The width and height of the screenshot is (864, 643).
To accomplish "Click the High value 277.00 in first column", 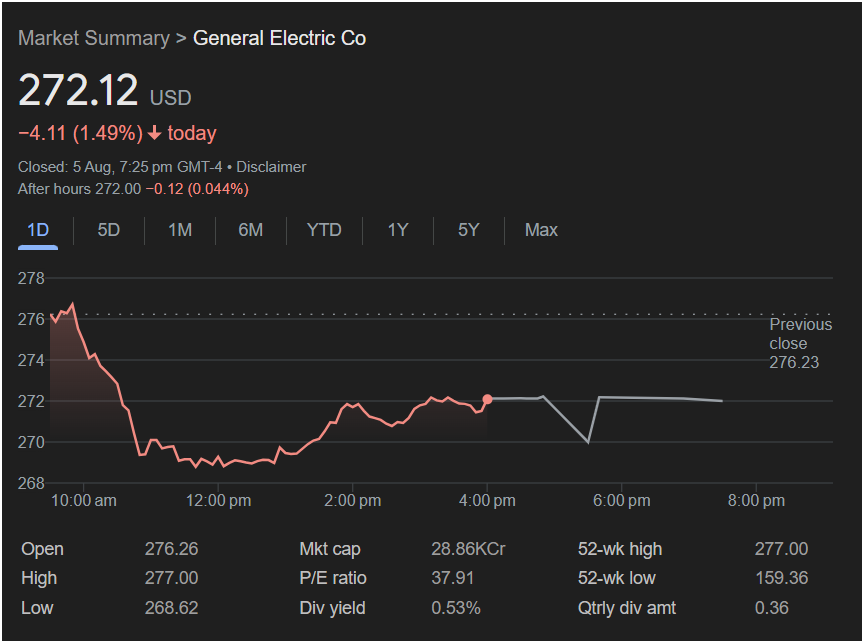I will tap(171, 578).
